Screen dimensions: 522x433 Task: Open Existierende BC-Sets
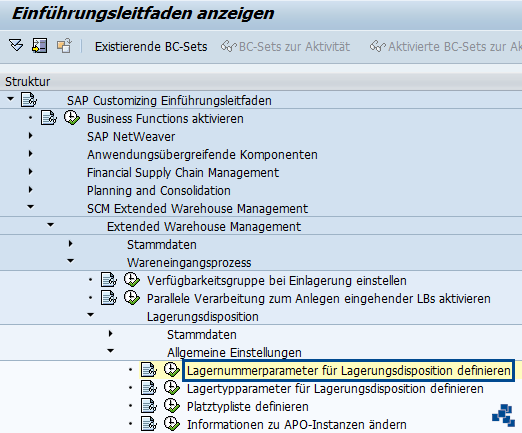(x=151, y=47)
